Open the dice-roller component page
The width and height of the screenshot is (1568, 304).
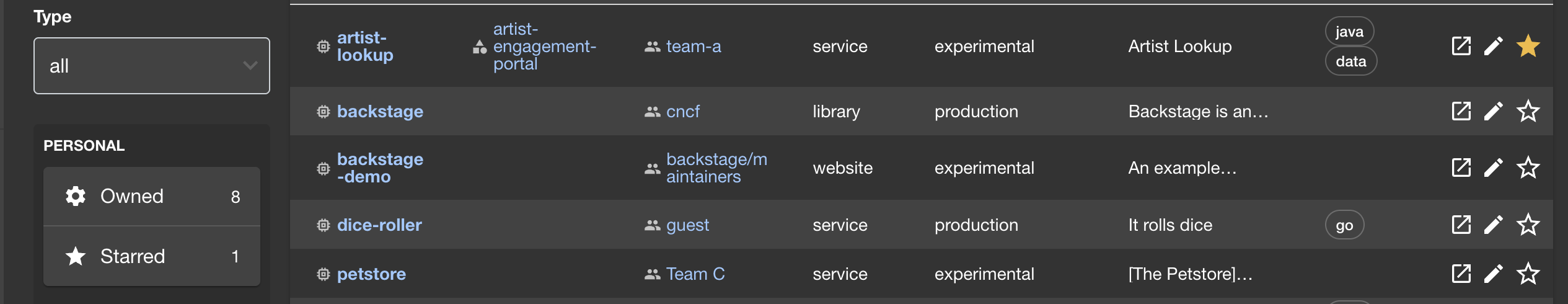[x=379, y=225]
